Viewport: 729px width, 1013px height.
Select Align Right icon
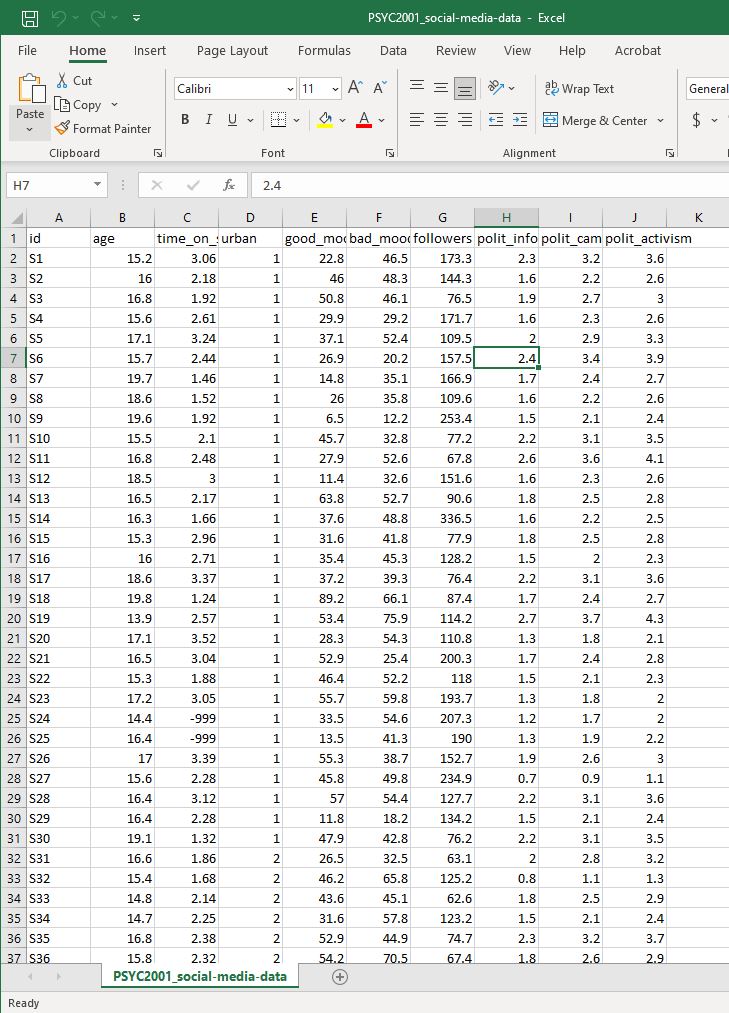pos(465,120)
